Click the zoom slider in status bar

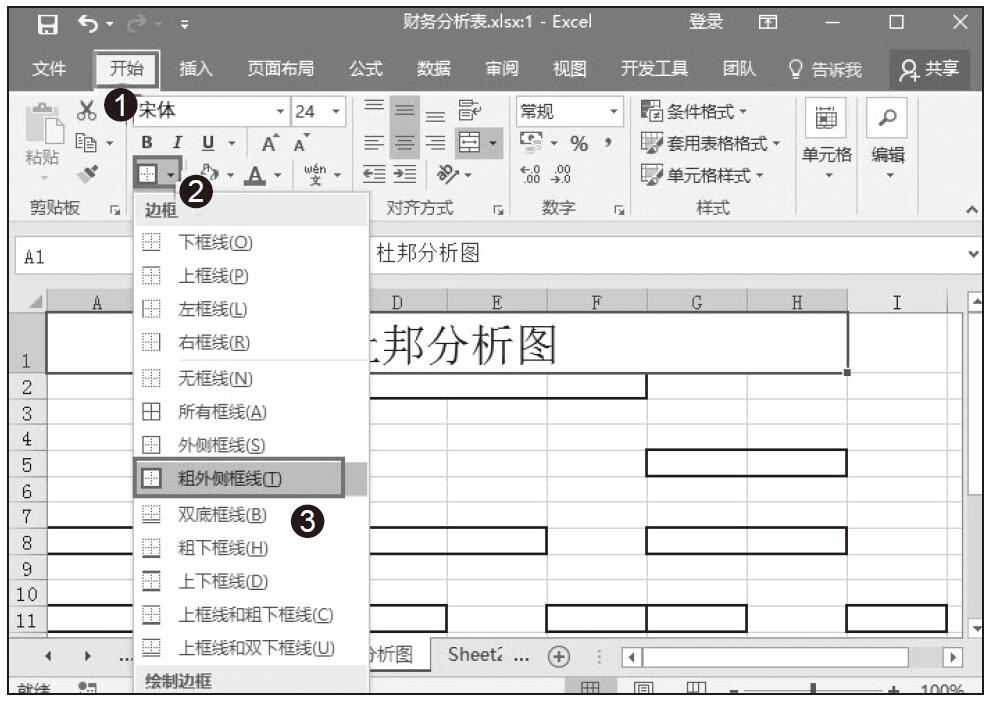[x=814, y=690]
